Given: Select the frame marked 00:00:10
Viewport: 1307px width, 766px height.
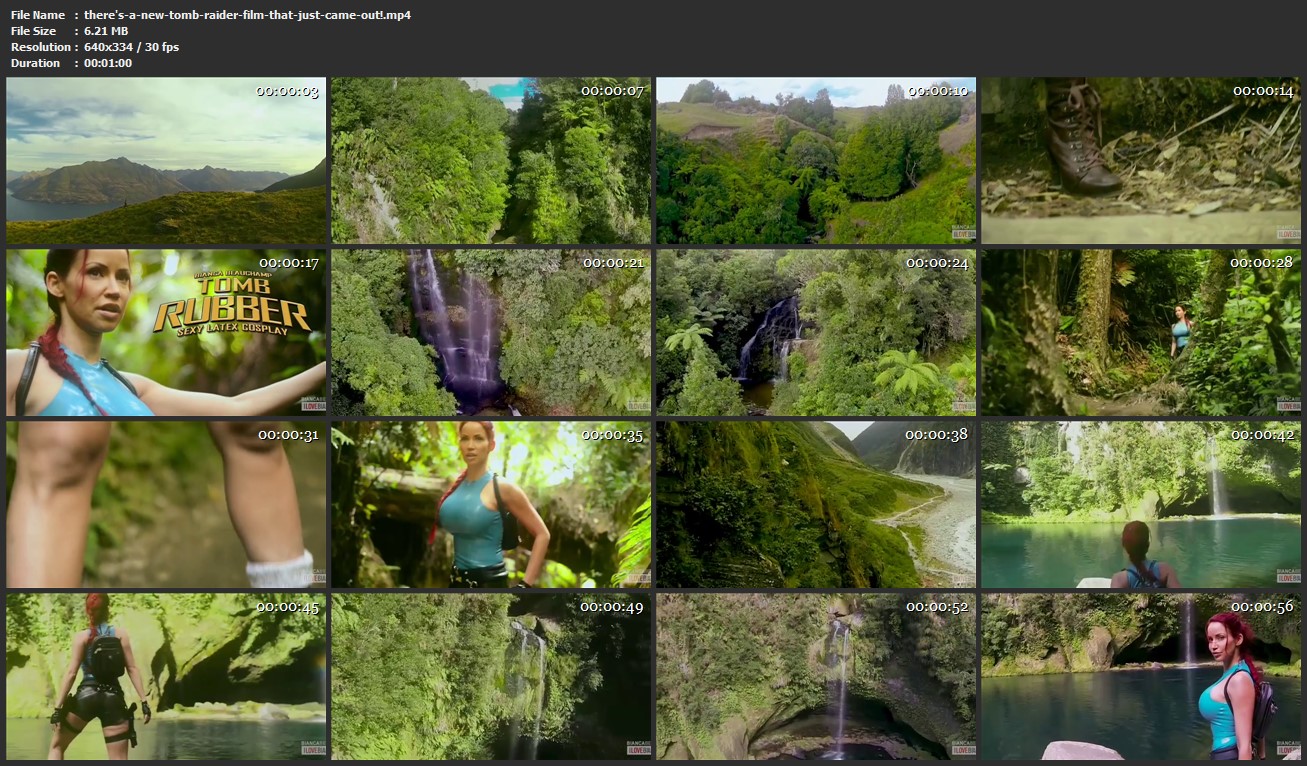Looking at the screenshot, I should click(x=816, y=161).
